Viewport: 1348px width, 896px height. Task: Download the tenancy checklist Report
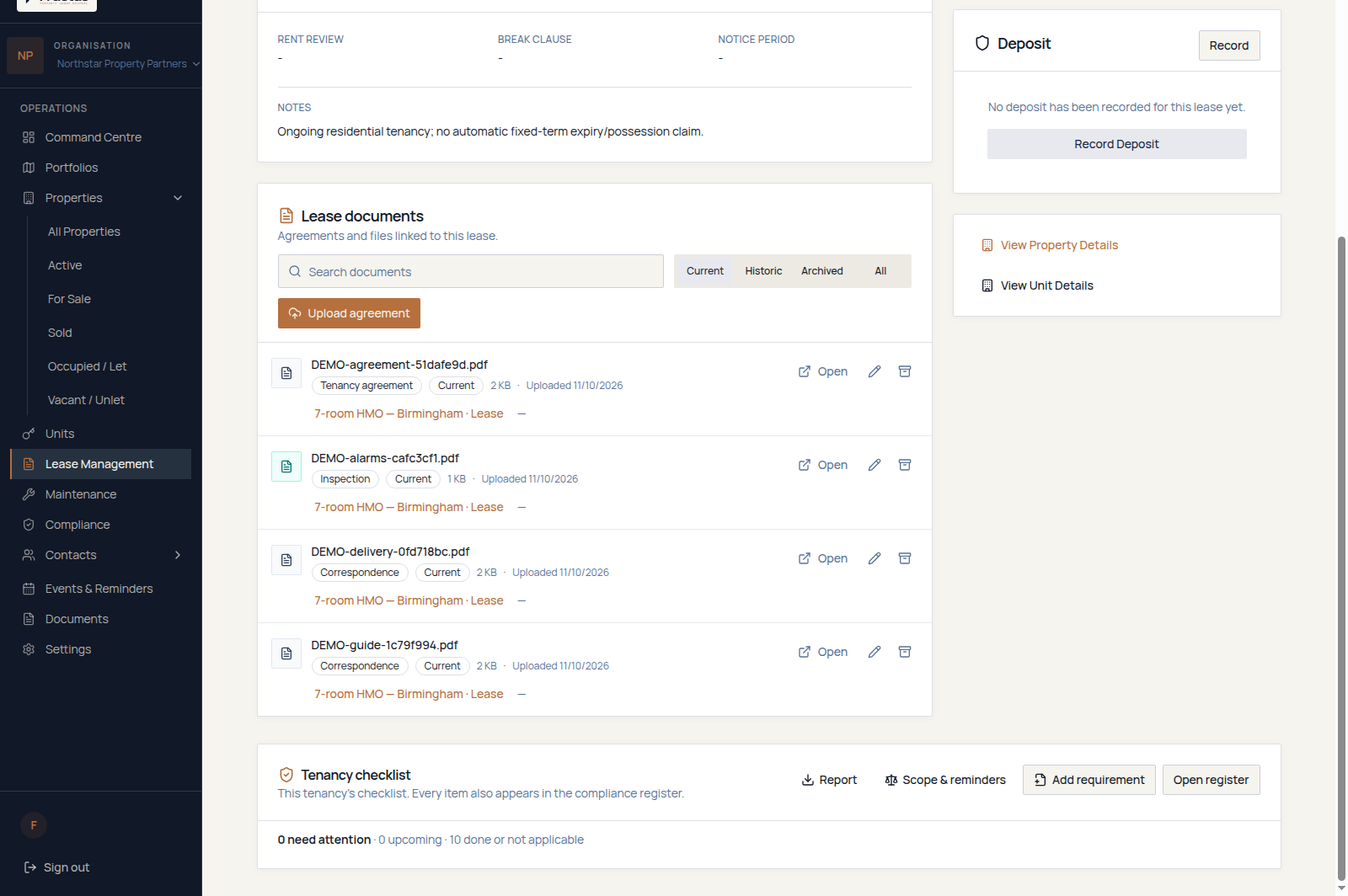(x=829, y=780)
